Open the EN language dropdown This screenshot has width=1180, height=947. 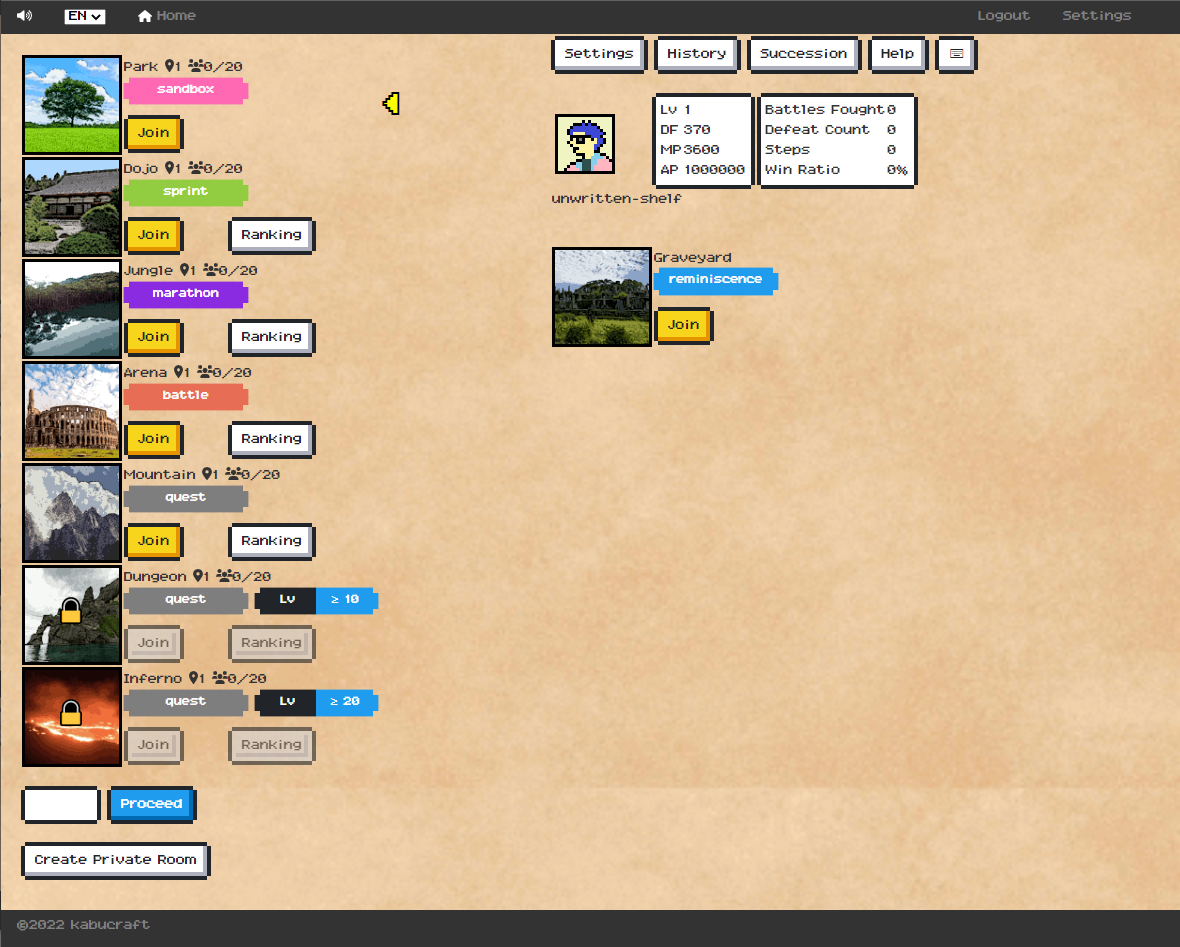click(85, 16)
